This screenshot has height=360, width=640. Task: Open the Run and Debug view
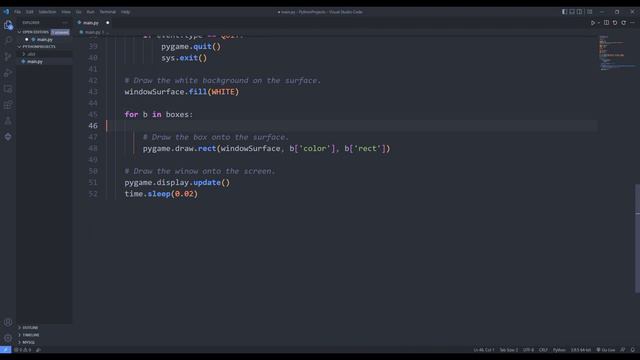[8, 73]
